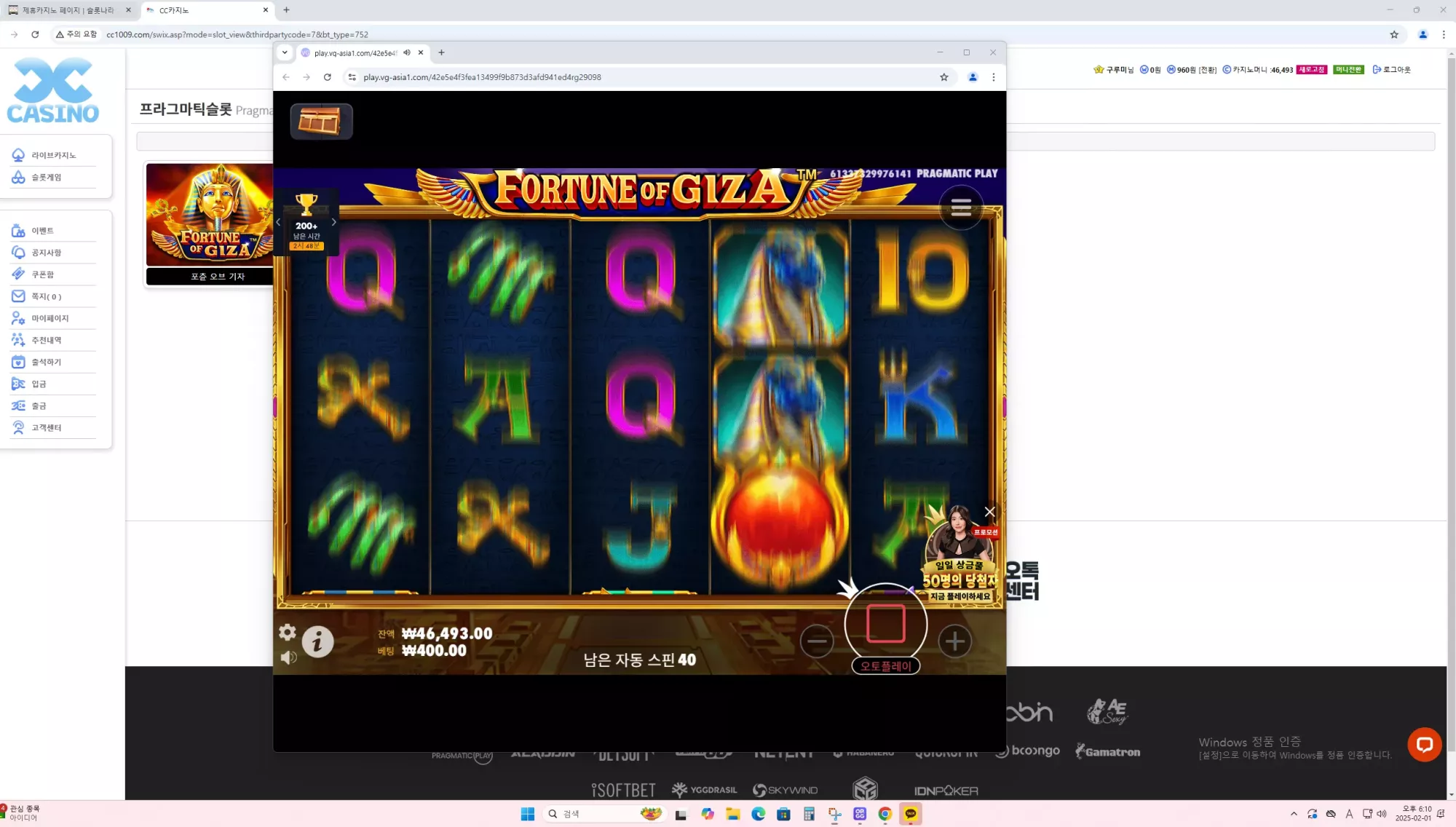
Task: Open the 출금 withdrawal page
Action: click(53, 405)
